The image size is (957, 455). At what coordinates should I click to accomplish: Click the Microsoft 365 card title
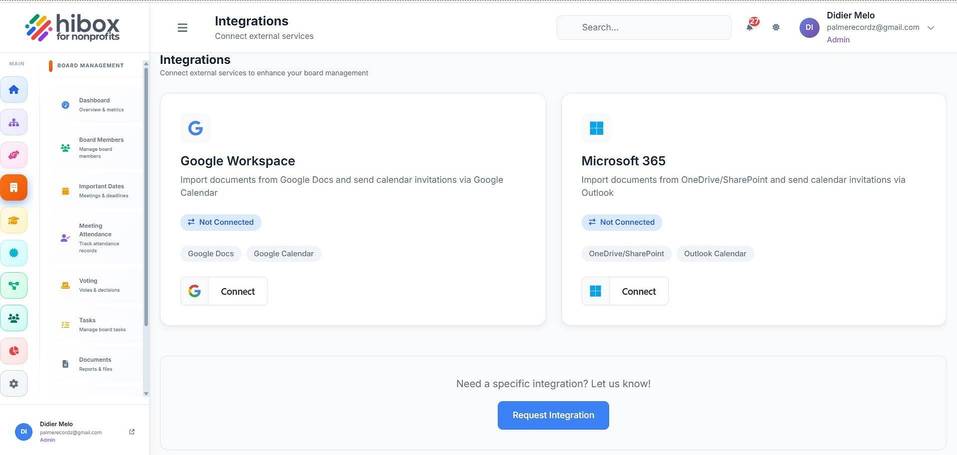click(x=623, y=161)
